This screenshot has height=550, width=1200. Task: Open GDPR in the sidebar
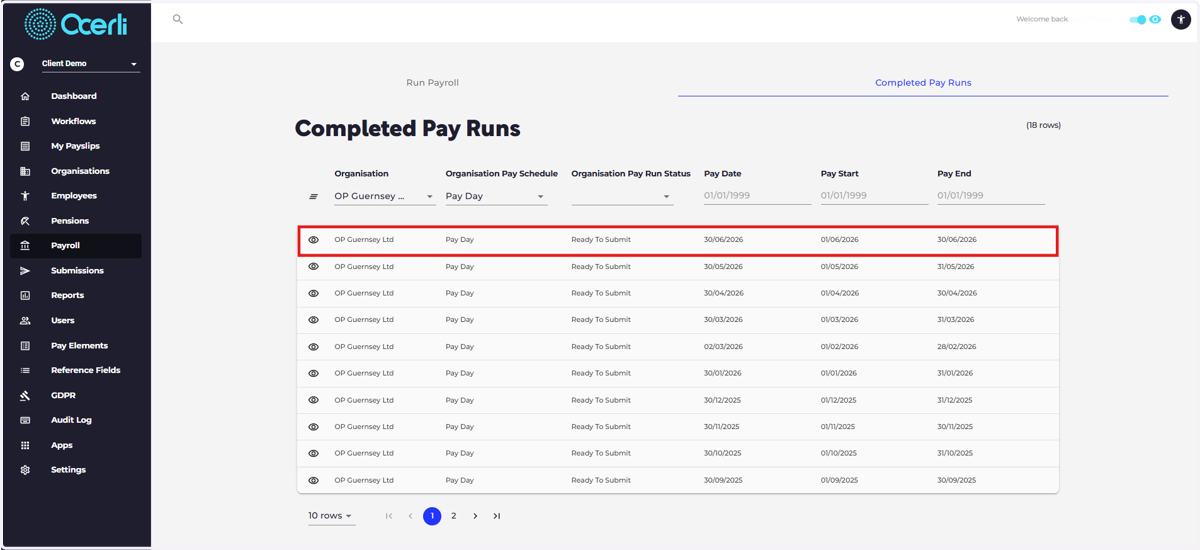[63, 395]
